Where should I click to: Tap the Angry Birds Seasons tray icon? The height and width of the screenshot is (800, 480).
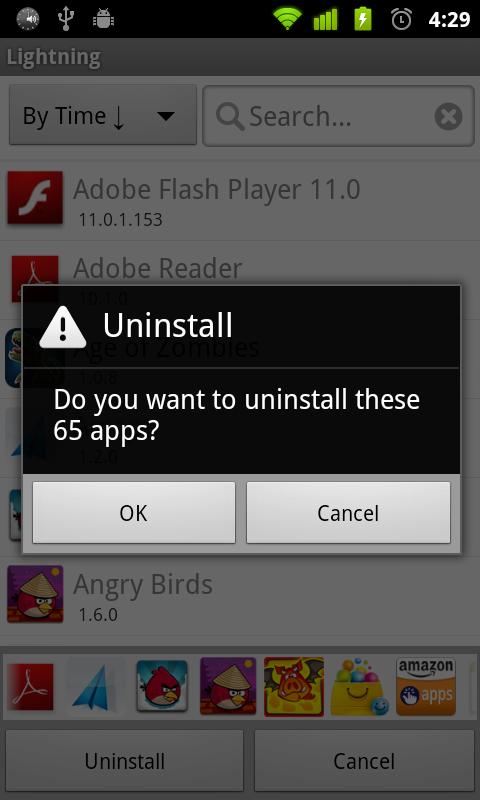228,686
